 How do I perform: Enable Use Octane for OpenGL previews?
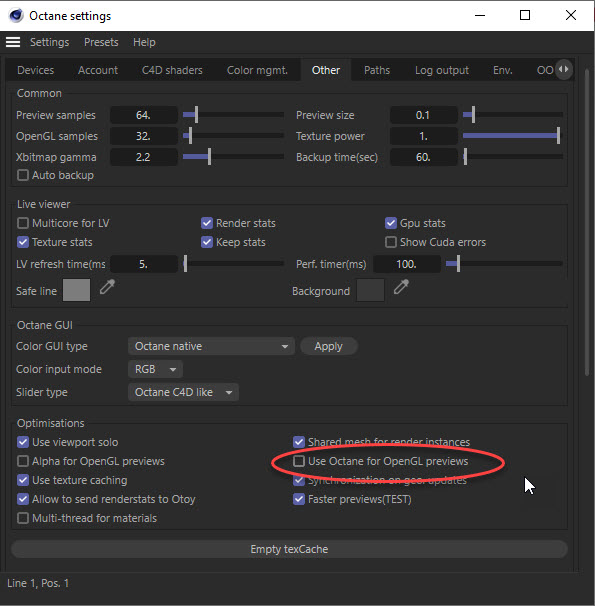299,461
